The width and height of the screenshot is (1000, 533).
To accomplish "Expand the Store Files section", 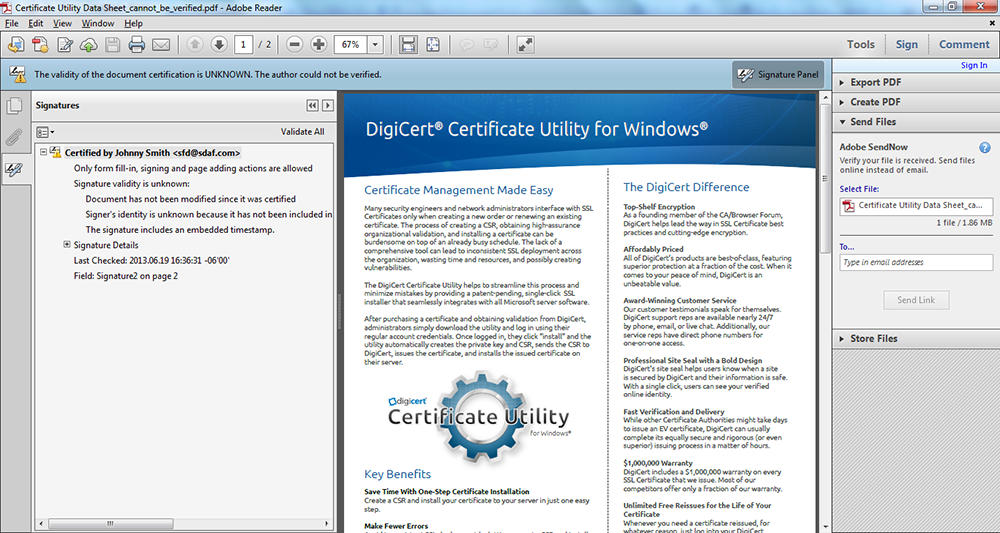I will pos(916,339).
